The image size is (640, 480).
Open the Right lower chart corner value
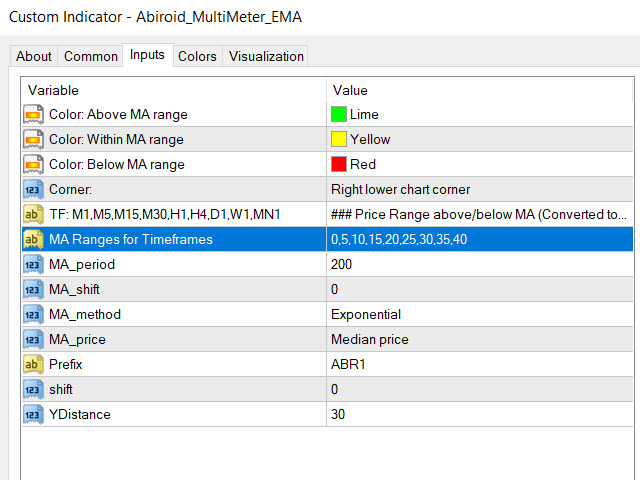400,189
